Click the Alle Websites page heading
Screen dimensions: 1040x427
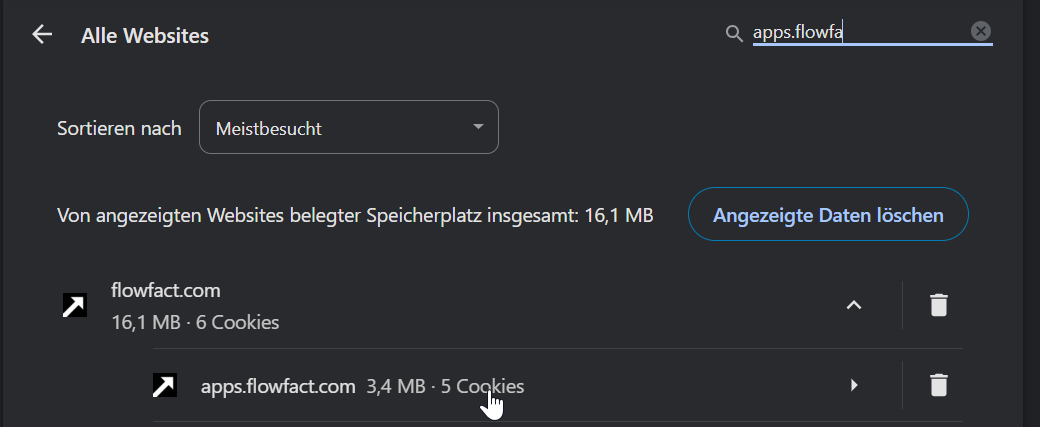[x=145, y=36]
